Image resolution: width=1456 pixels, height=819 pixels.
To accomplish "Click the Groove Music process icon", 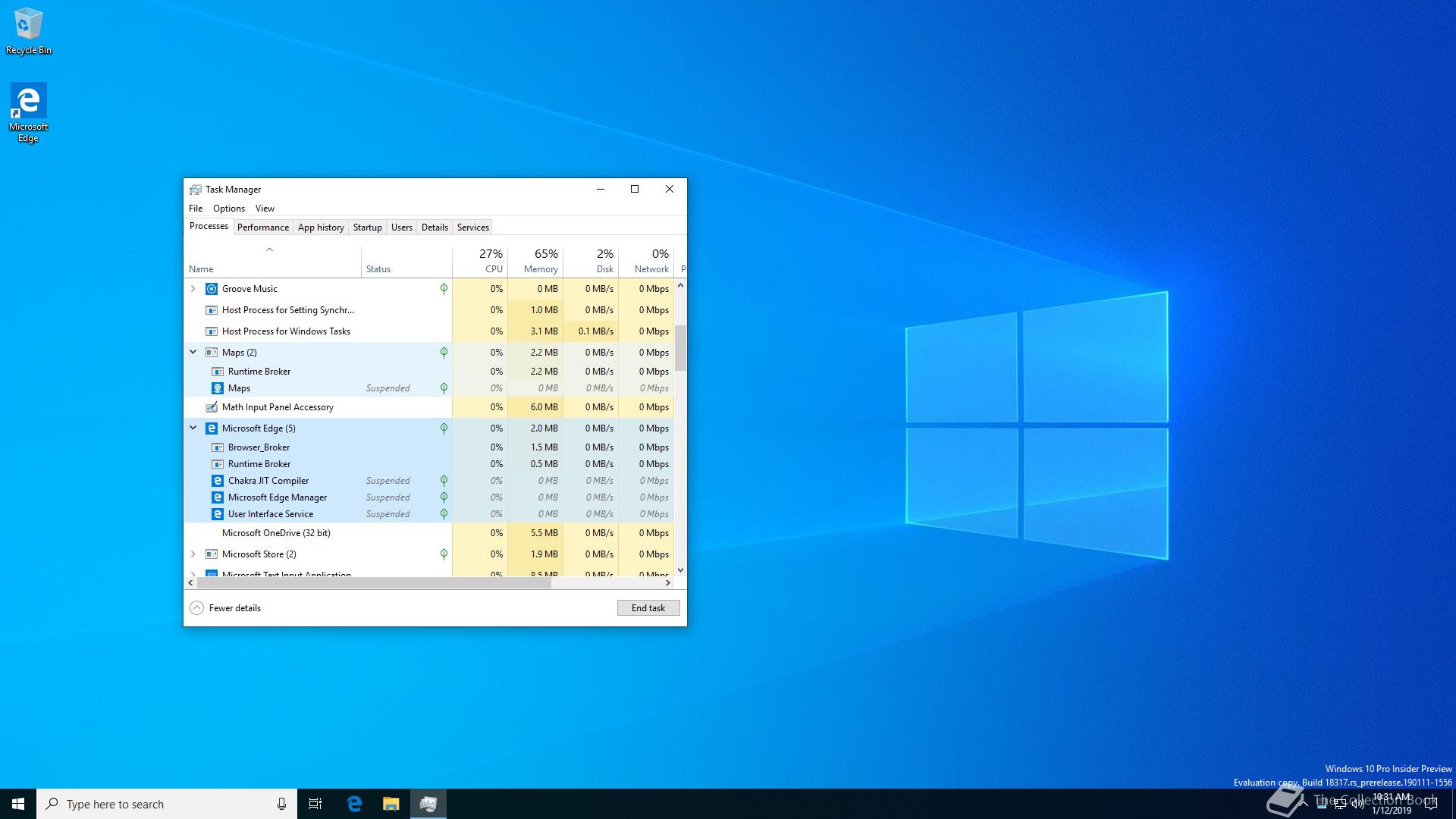I will point(212,289).
